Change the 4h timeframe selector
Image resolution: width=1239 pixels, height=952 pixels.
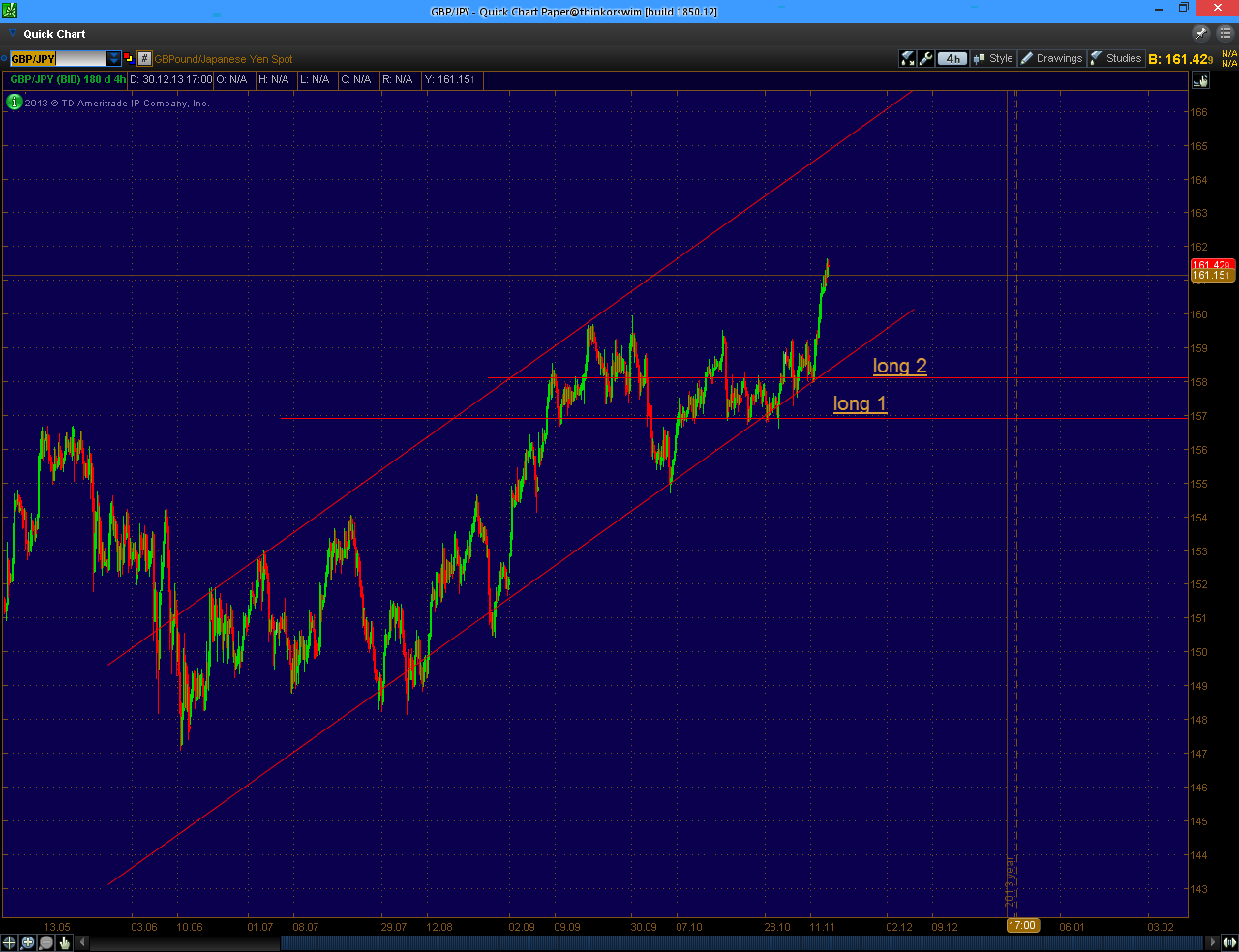click(952, 58)
